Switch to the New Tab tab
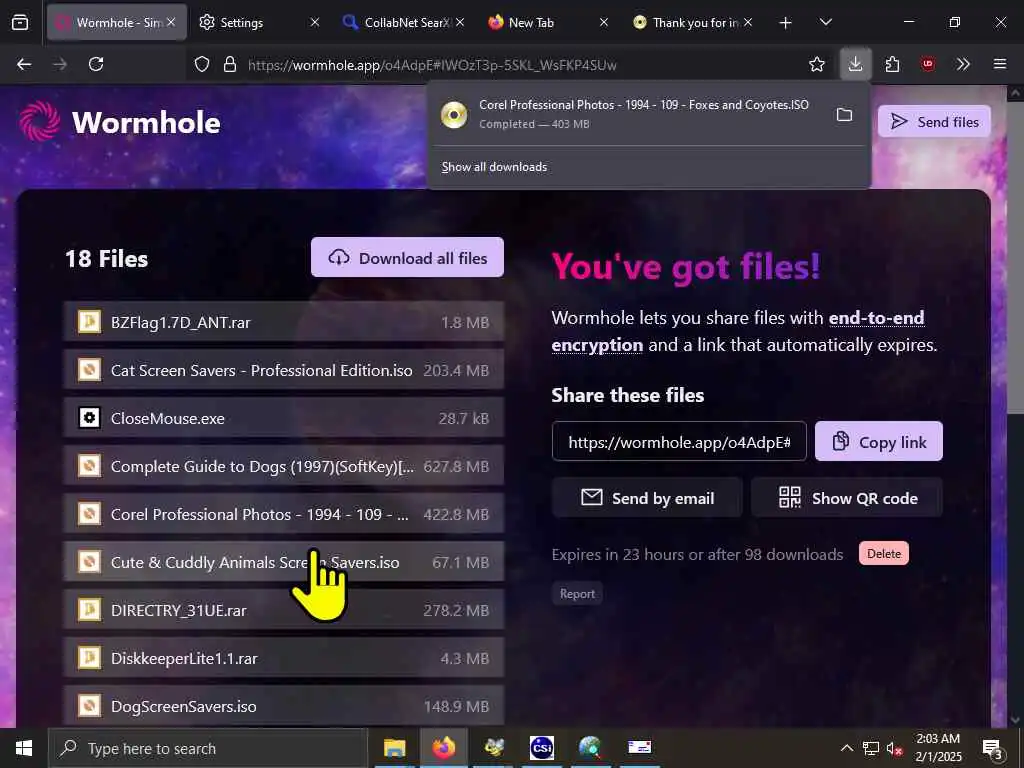The width and height of the screenshot is (1024, 768). pos(530,22)
